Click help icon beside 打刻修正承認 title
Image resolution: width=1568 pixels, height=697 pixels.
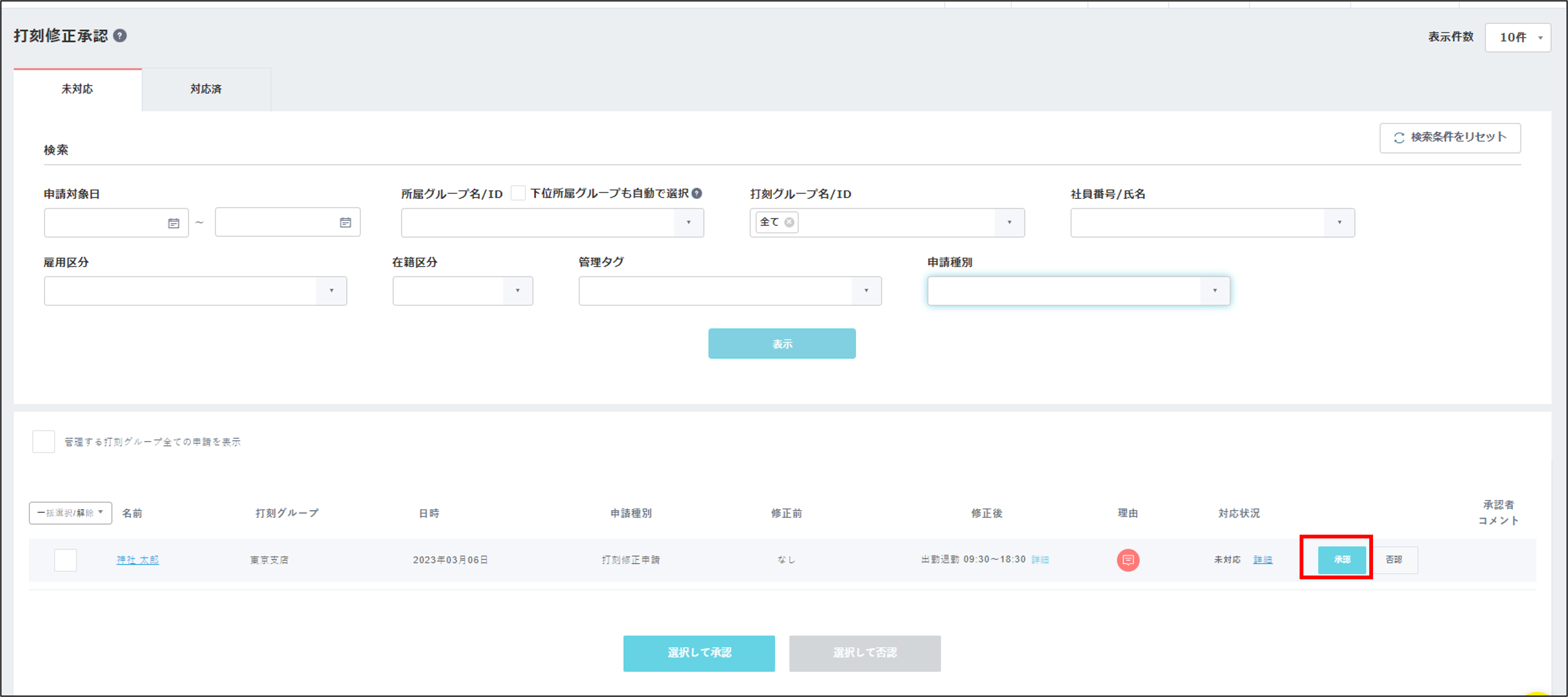120,36
